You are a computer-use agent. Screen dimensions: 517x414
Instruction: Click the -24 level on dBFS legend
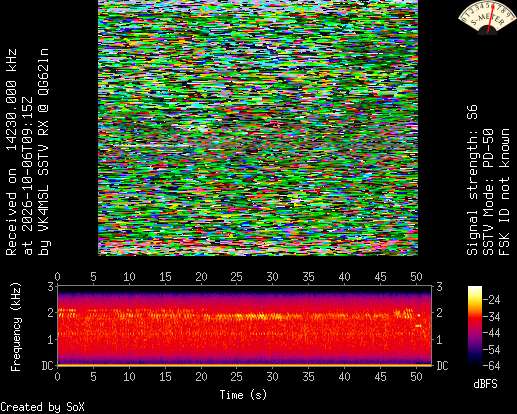pos(491,300)
